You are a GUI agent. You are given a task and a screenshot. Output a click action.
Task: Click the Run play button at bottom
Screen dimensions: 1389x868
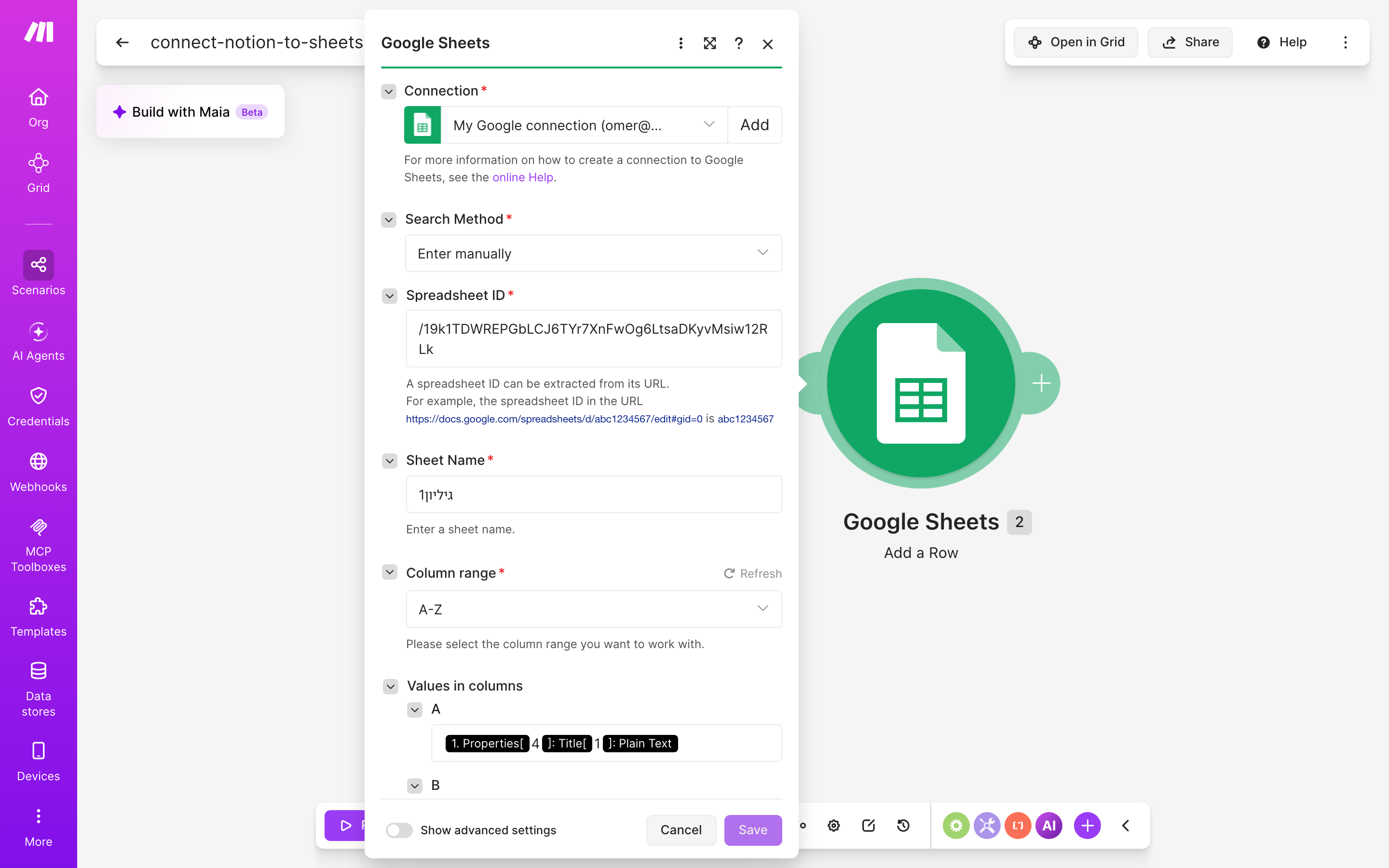click(345, 826)
